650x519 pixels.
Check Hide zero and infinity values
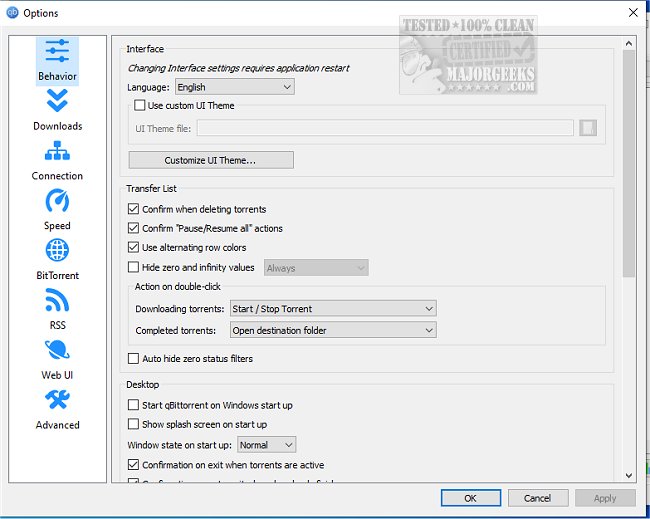point(133,267)
